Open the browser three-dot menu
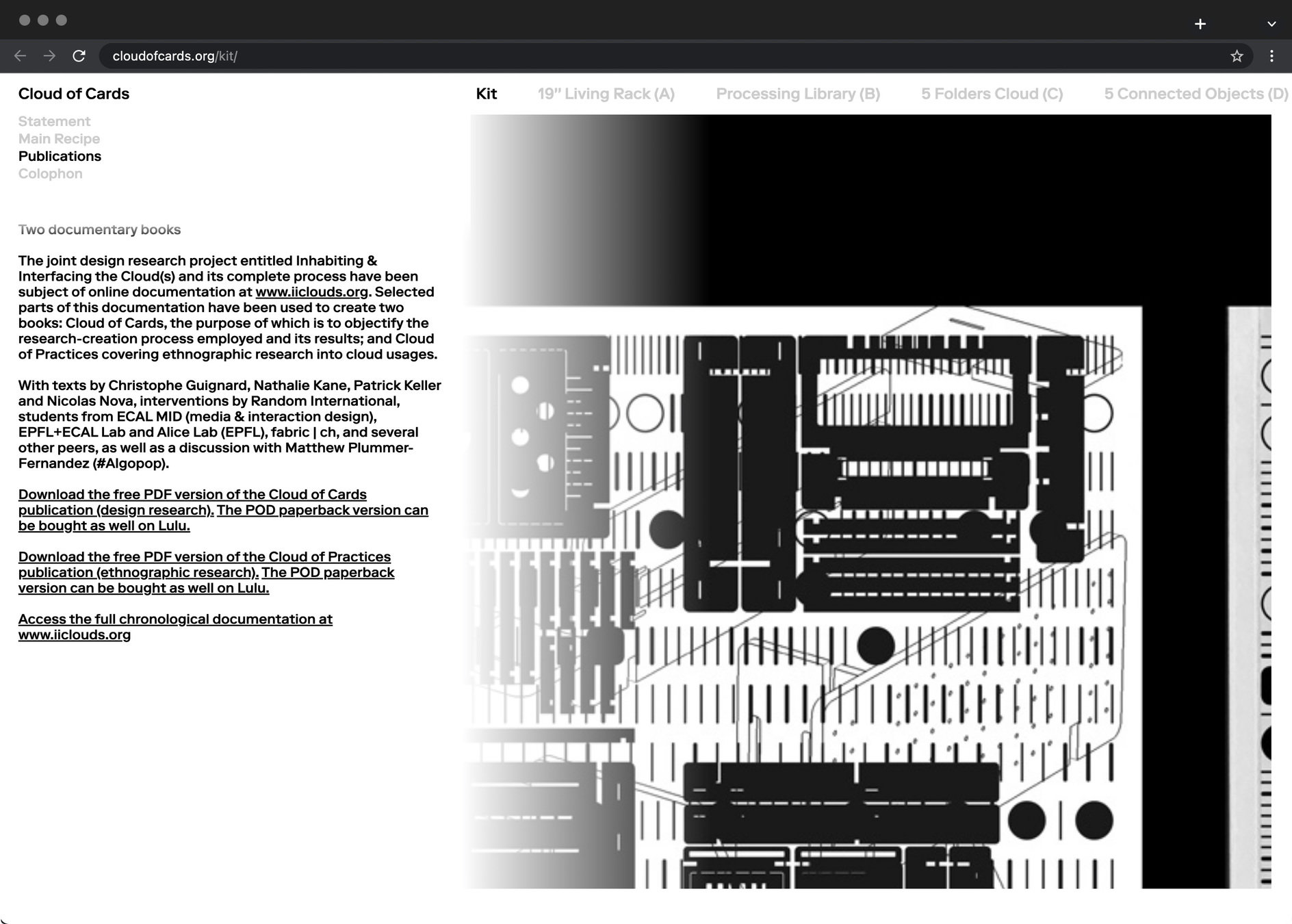 (x=1271, y=56)
